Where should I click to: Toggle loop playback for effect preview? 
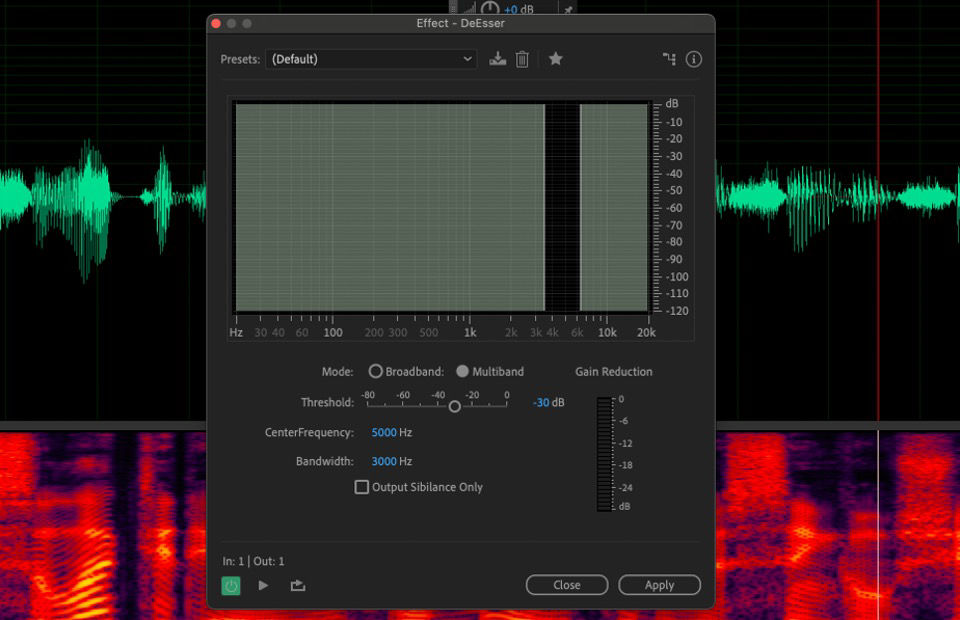pos(296,585)
